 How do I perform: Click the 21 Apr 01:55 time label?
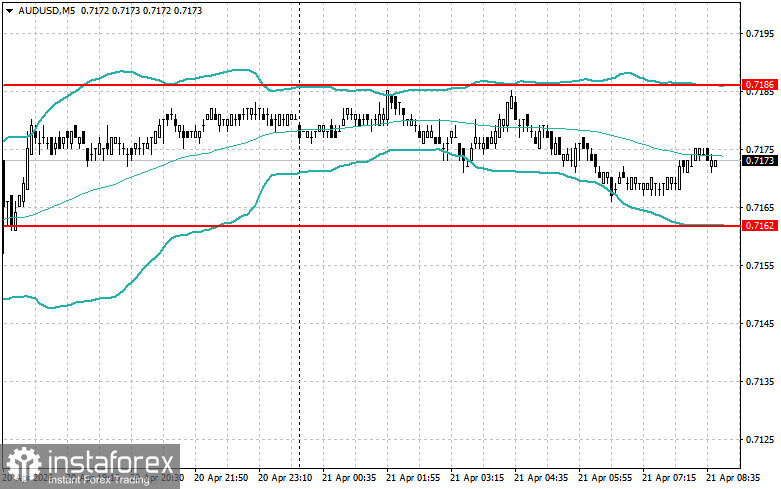[x=413, y=478]
